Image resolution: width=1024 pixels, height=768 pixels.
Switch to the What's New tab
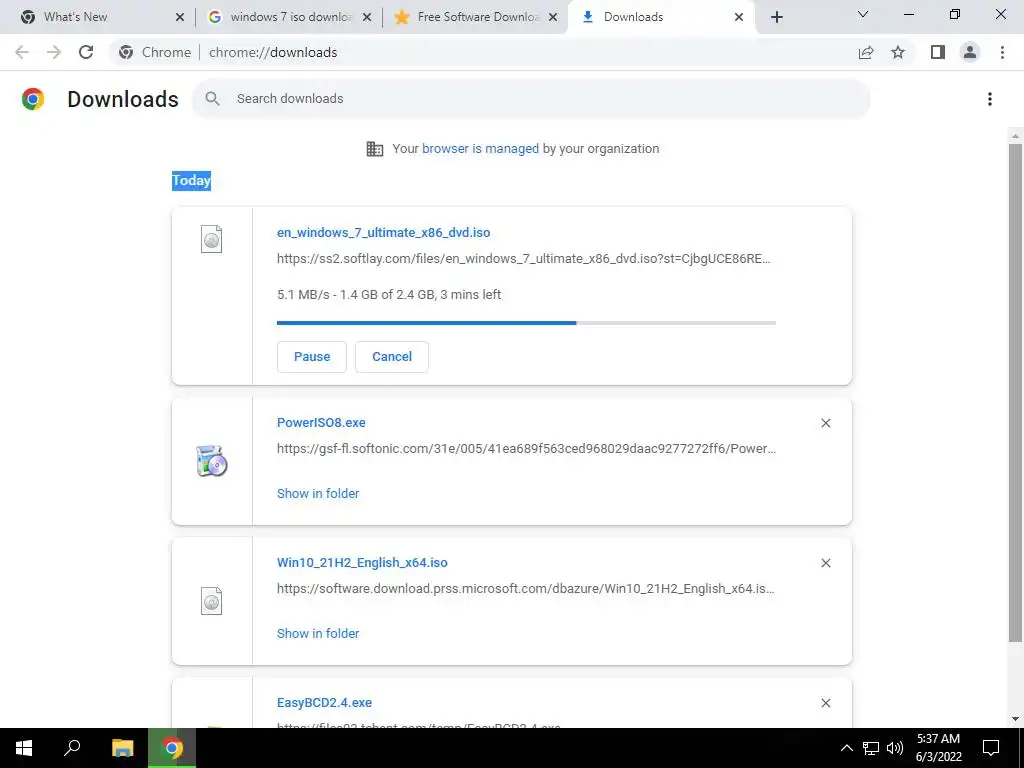coord(98,17)
